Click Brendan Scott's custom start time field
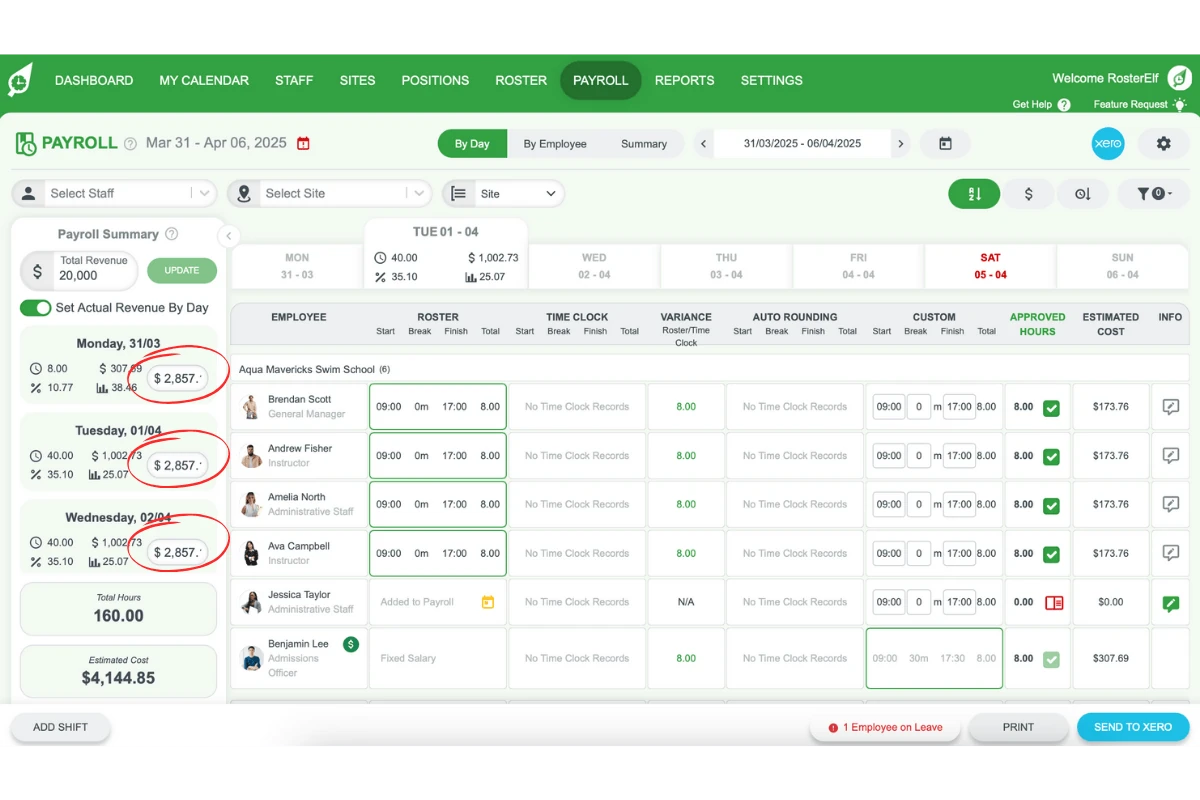This screenshot has width=1200, height=800. 888,407
